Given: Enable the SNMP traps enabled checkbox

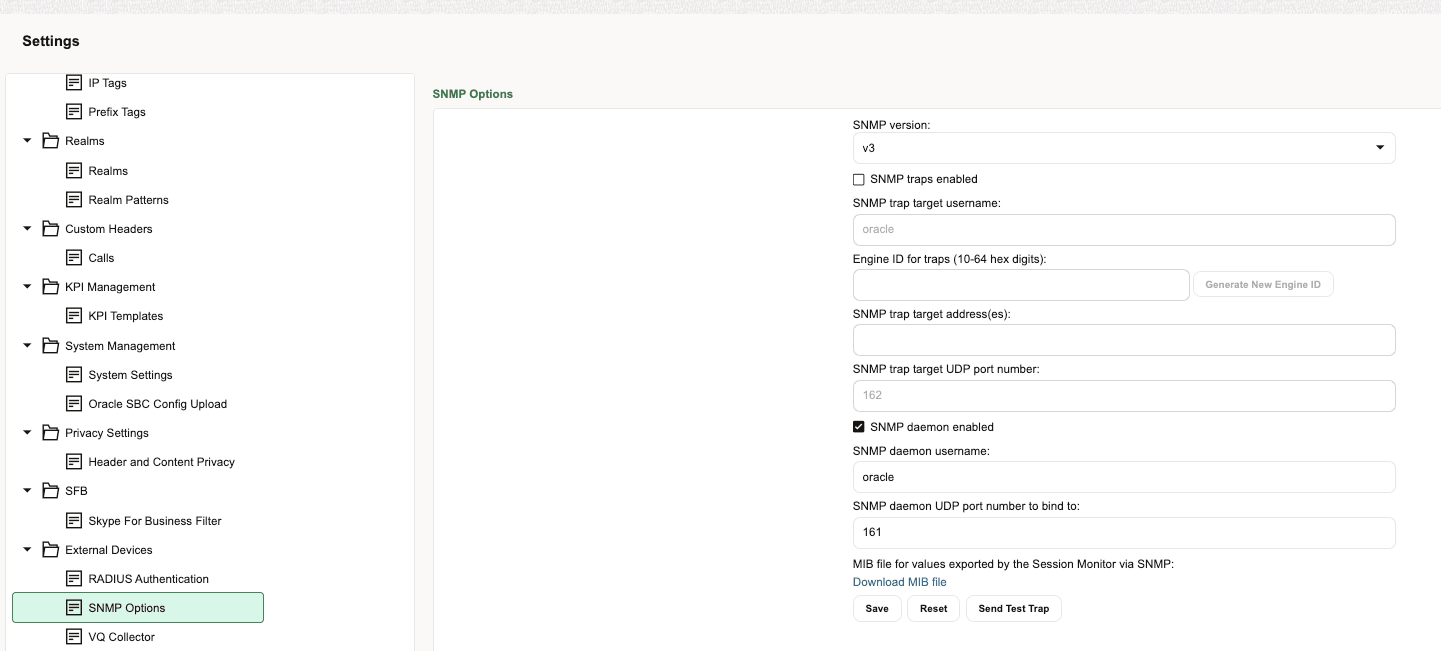Looking at the screenshot, I should coord(858,179).
